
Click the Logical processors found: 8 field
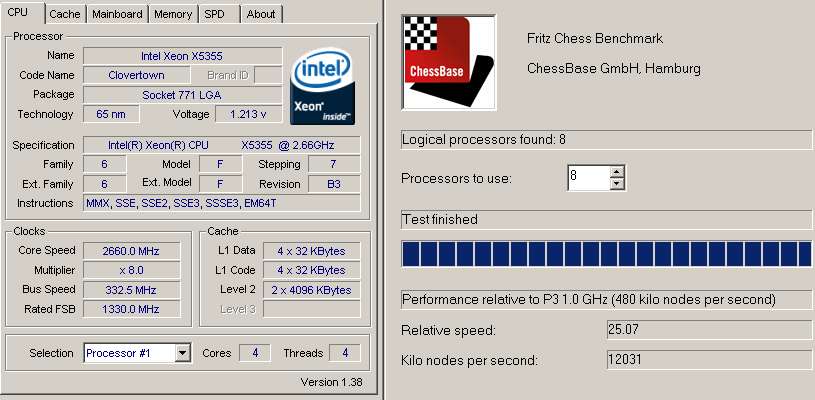click(x=606, y=139)
